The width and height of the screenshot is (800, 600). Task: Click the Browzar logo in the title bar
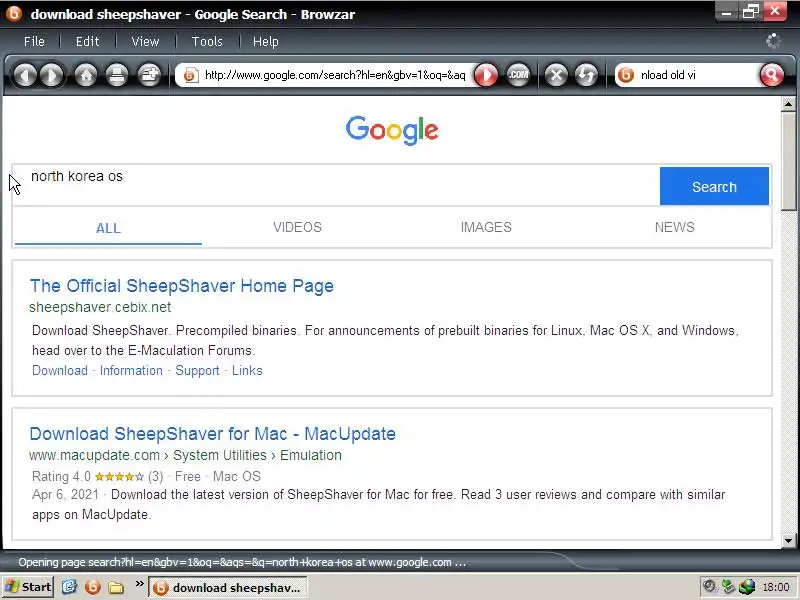[14, 14]
